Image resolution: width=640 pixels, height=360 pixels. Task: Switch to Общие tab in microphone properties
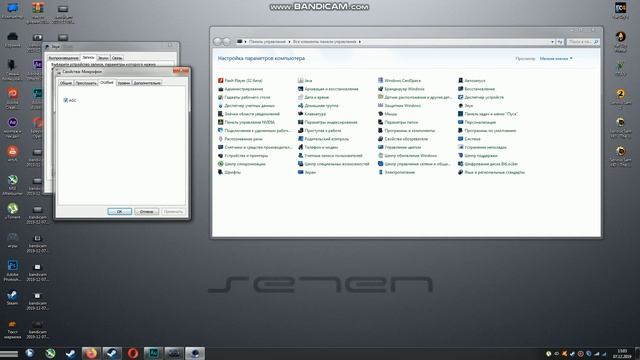66,83
